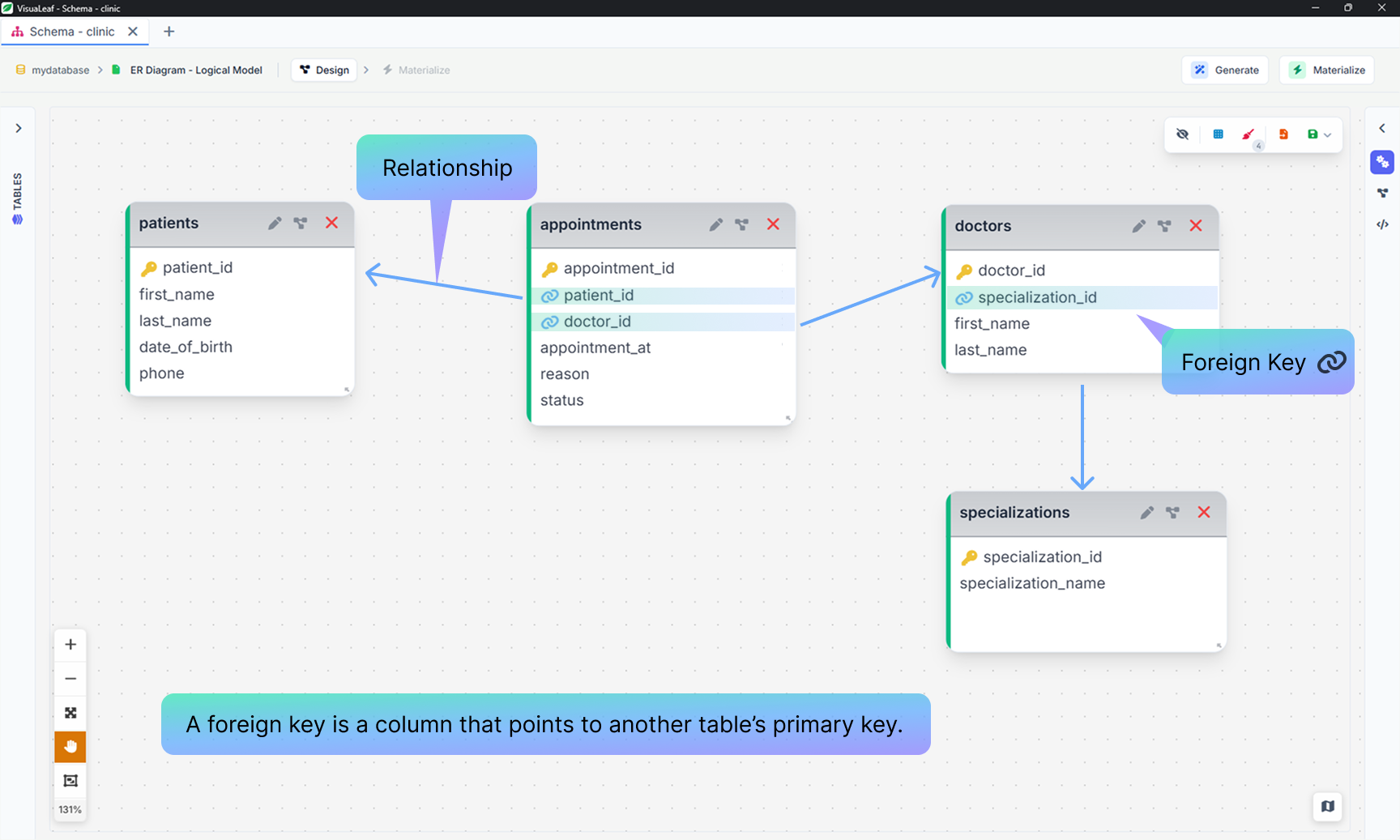Image resolution: width=1400 pixels, height=840 pixels.
Task: Close the Schema - clinic tab
Action: 133,32
